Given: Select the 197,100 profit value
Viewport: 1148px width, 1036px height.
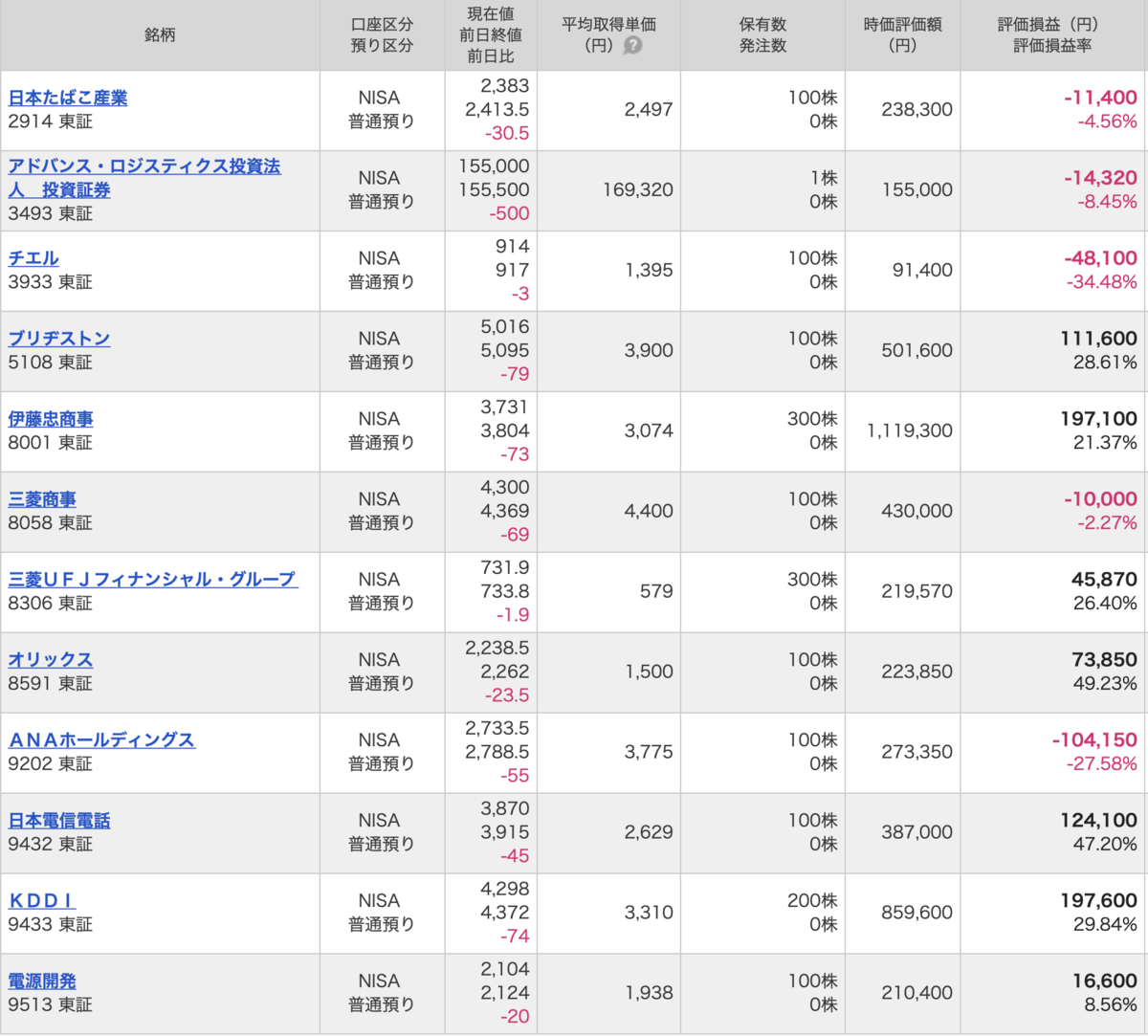Looking at the screenshot, I should [x=1099, y=419].
